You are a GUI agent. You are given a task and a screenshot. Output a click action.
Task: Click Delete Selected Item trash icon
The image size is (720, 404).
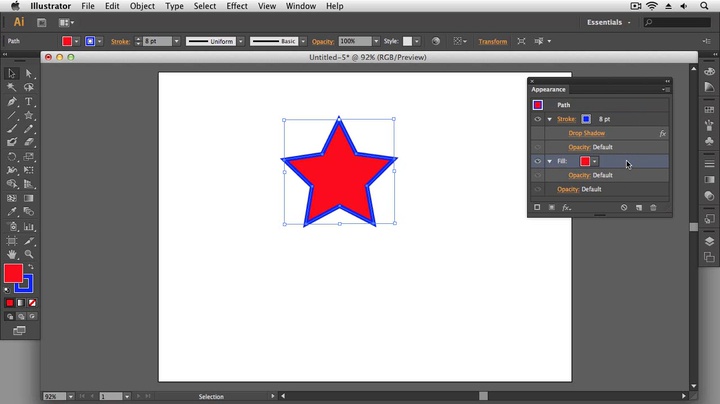point(654,207)
